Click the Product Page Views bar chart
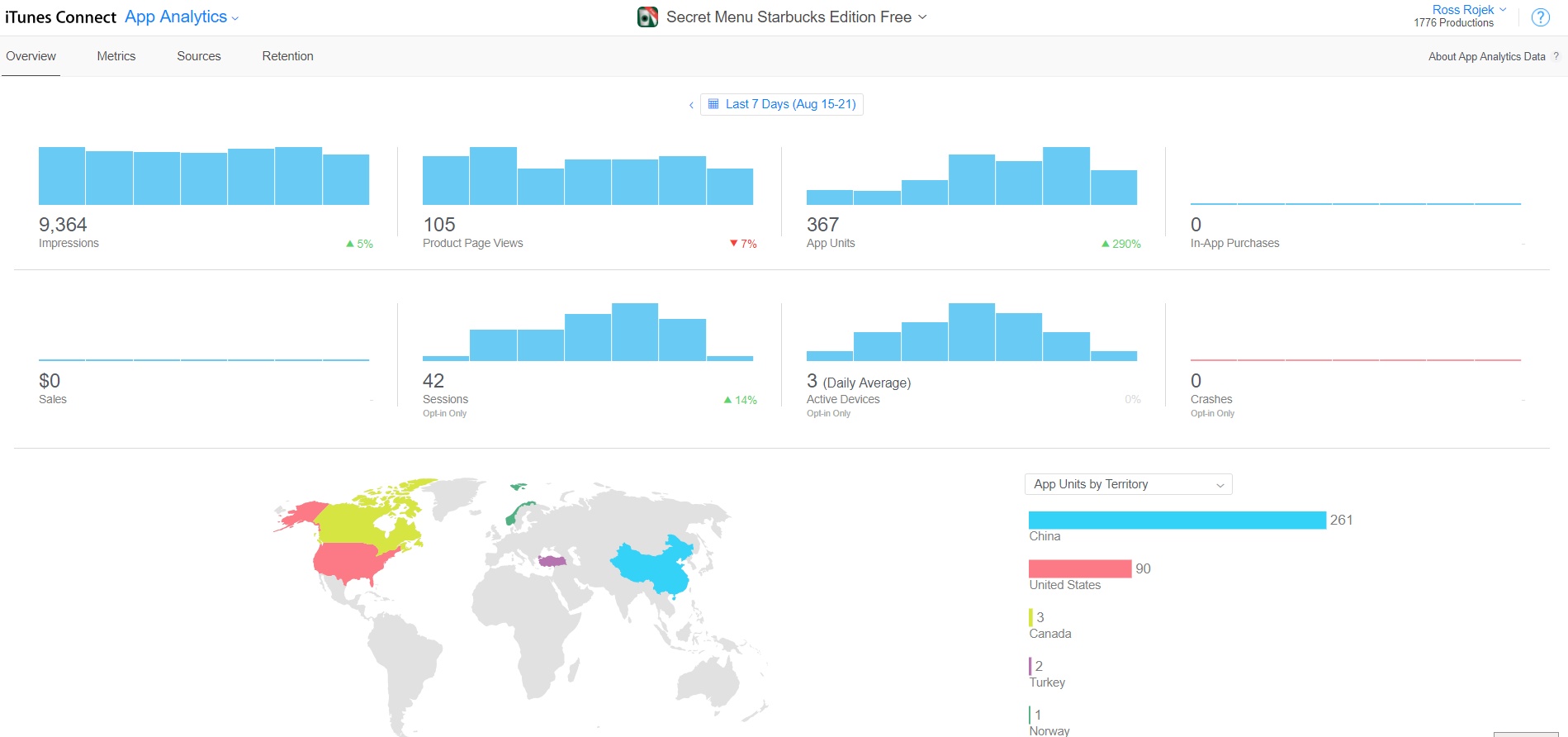Screen dimensions: 1568x737 [x=588, y=176]
